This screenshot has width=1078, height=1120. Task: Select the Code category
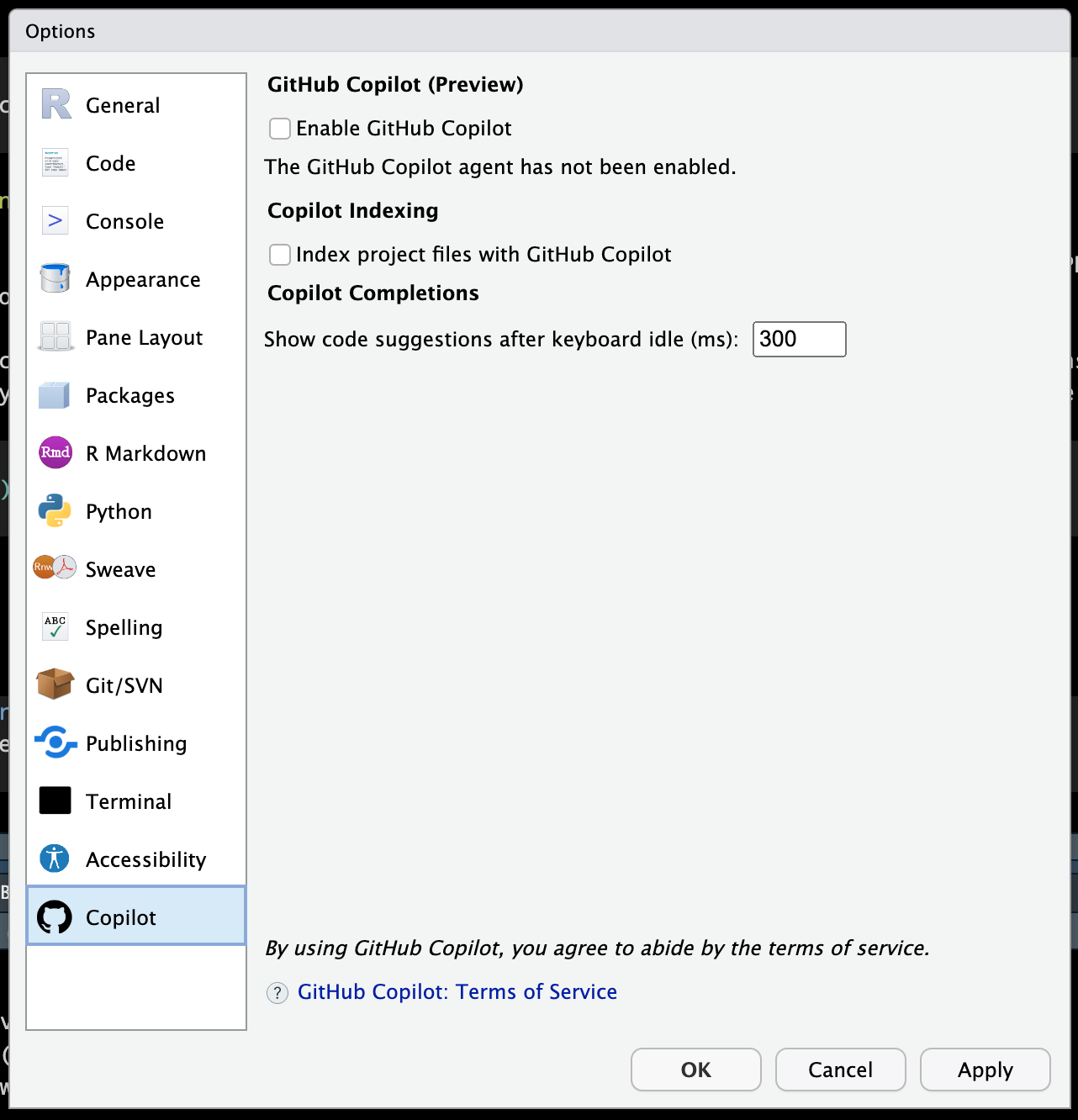[110, 162]
